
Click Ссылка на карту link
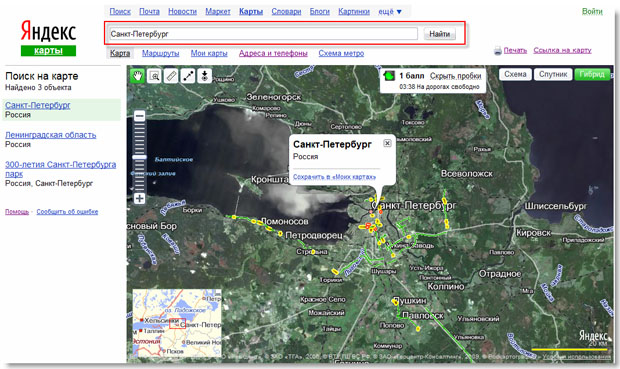pyautogui.click(x=562, y=50)
